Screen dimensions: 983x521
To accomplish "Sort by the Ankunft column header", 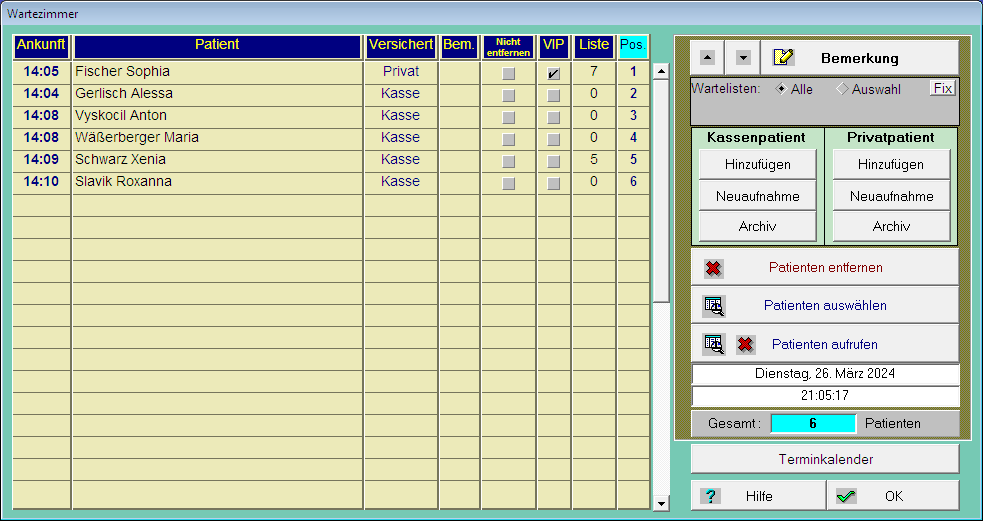I will [x=41, y=46].
